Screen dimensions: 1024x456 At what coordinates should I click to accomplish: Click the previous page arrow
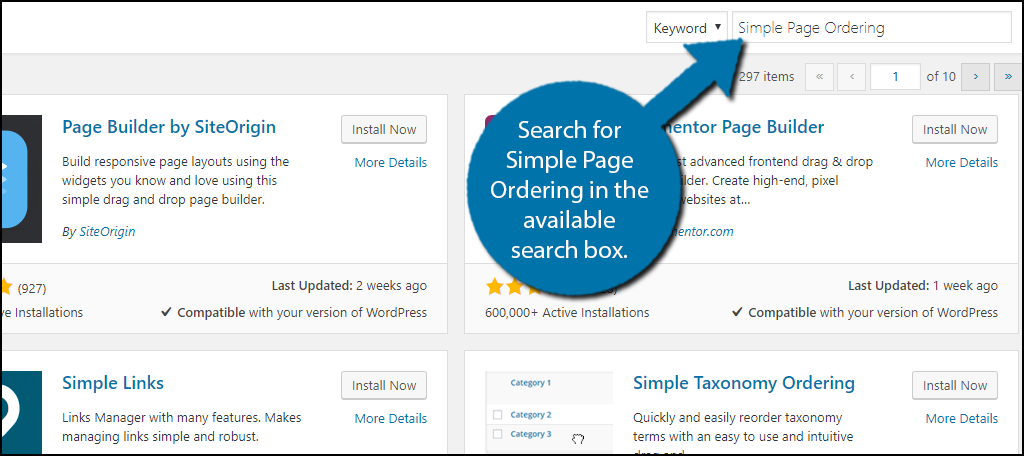(x=851, y=76)
